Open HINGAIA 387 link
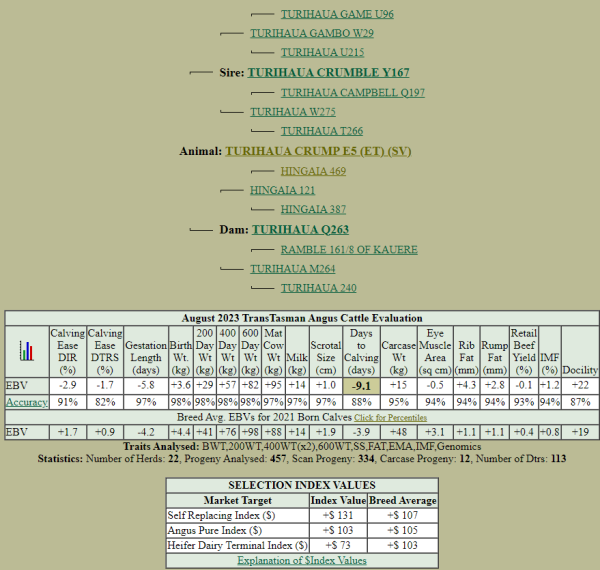The image size is (600, 570). coord(313,209)
